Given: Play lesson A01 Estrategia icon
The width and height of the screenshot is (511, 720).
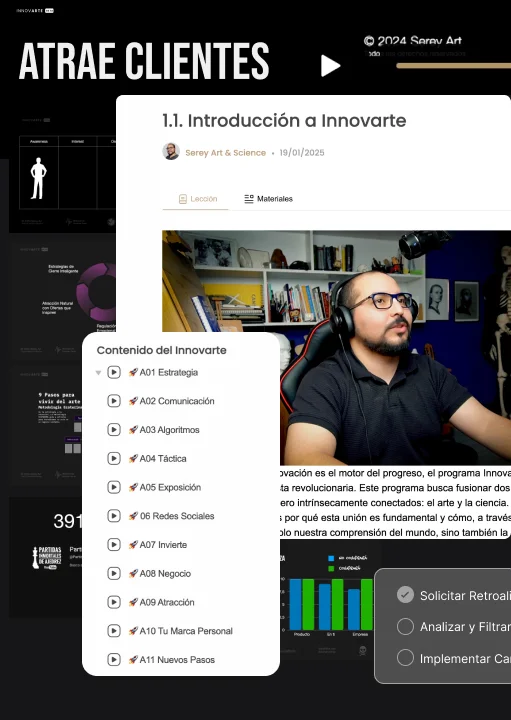Looking at the screenshot, I should [x=114, y=372].
